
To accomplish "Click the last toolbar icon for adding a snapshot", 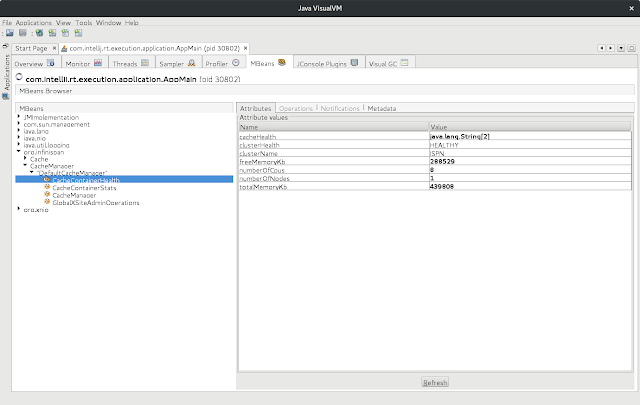I will [x=78, y=33].
